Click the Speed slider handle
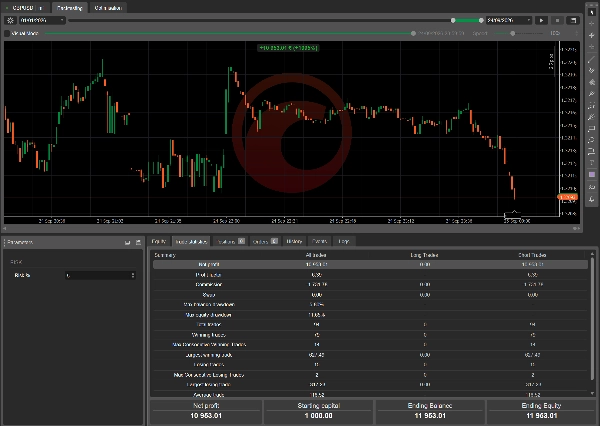Image resolution: width=600 pixels, height=426 pixels. coord(513,33)
